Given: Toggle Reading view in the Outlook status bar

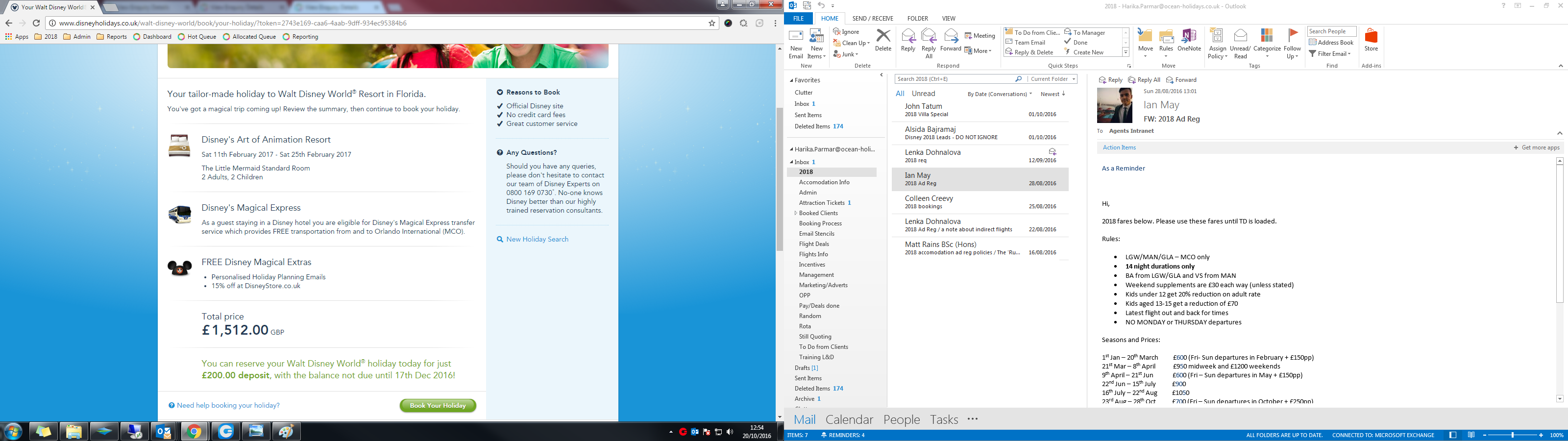Looking at the screenshot, I should pyautogui.click(x=1470, y=436).
